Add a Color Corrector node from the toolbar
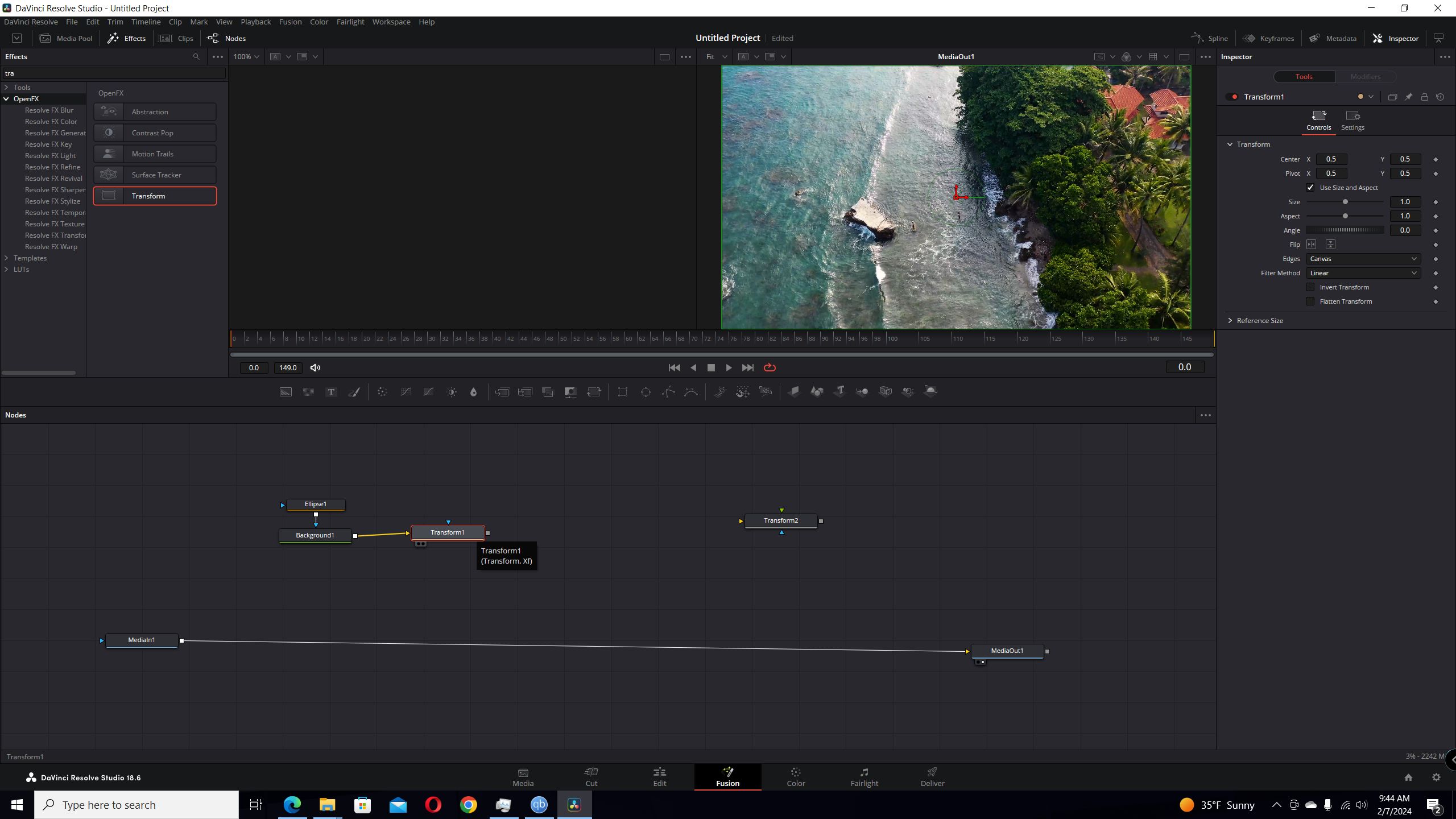1456x819 pixels. point(382,392)
